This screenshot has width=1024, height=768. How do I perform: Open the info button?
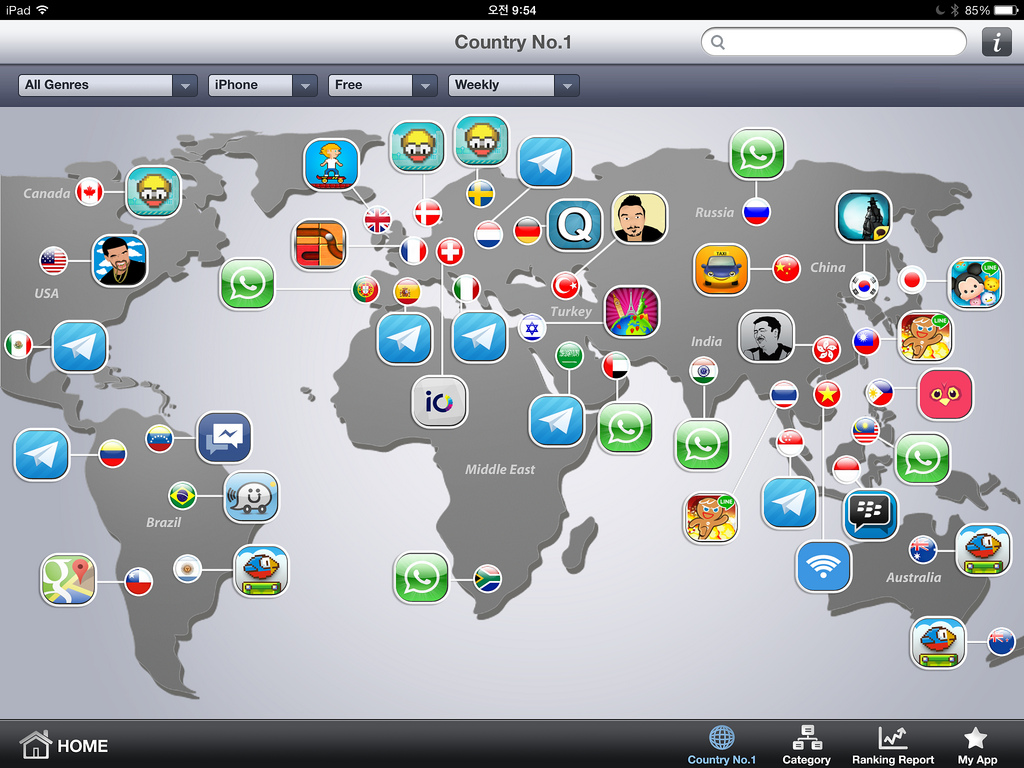point(996,42)
